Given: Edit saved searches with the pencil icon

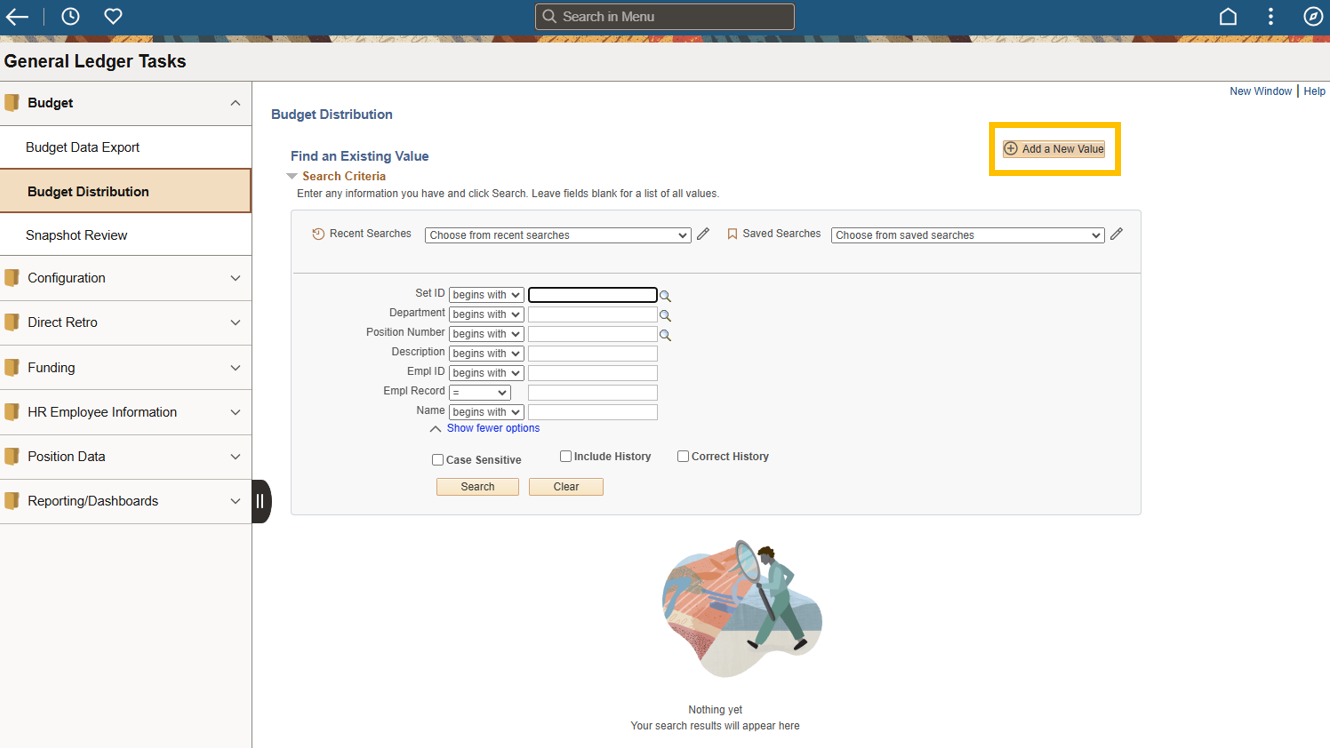Looking at the screenshot, I should 1116,234.
